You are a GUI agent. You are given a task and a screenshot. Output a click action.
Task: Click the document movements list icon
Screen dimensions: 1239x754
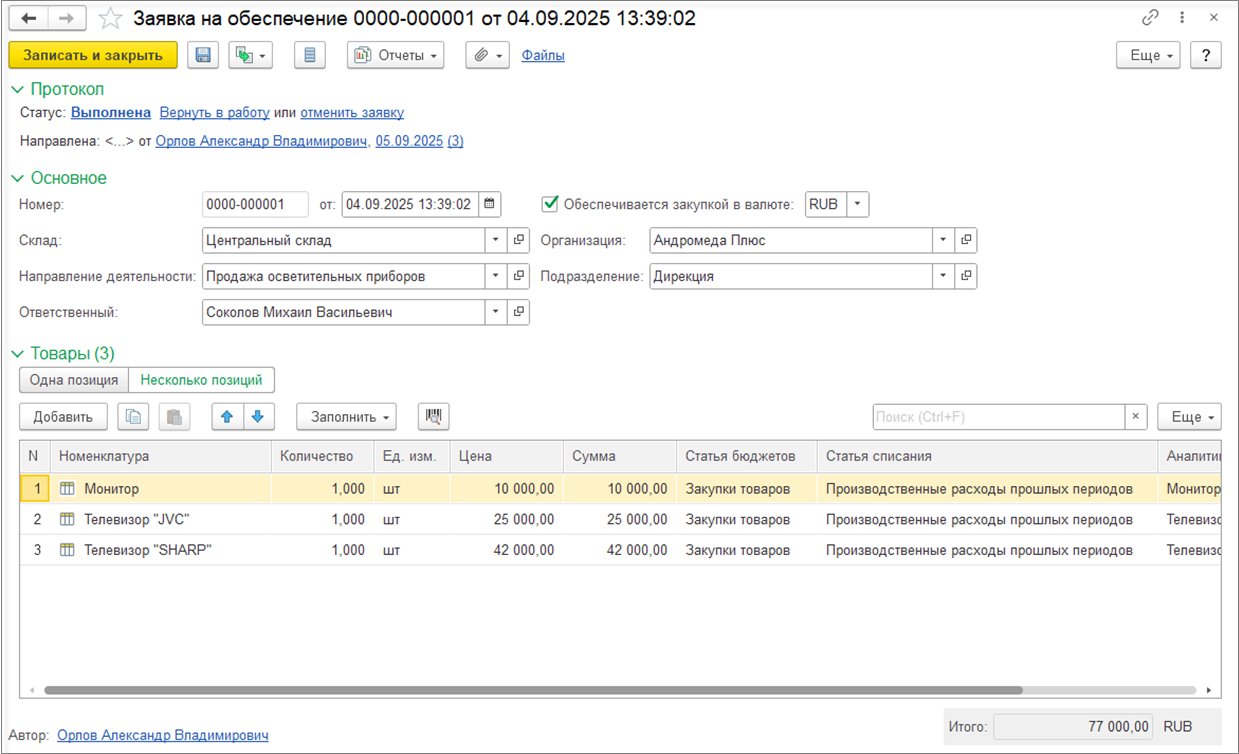(x=310, y=56)
